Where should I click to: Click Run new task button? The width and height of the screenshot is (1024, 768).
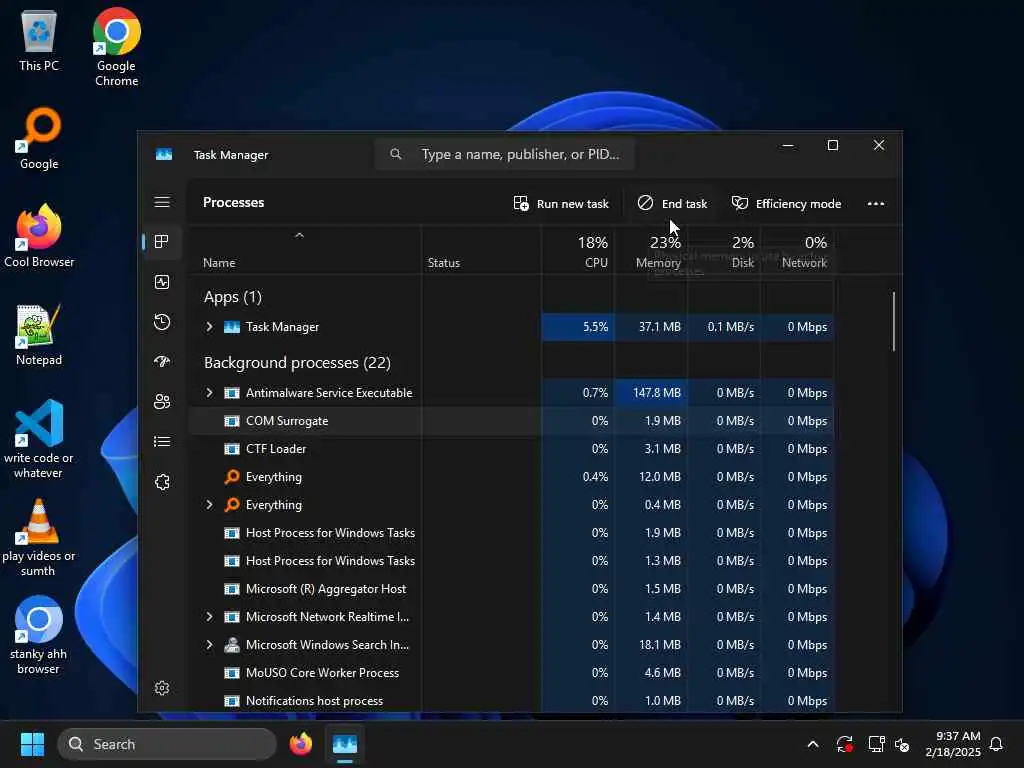(x=561, y=203)
